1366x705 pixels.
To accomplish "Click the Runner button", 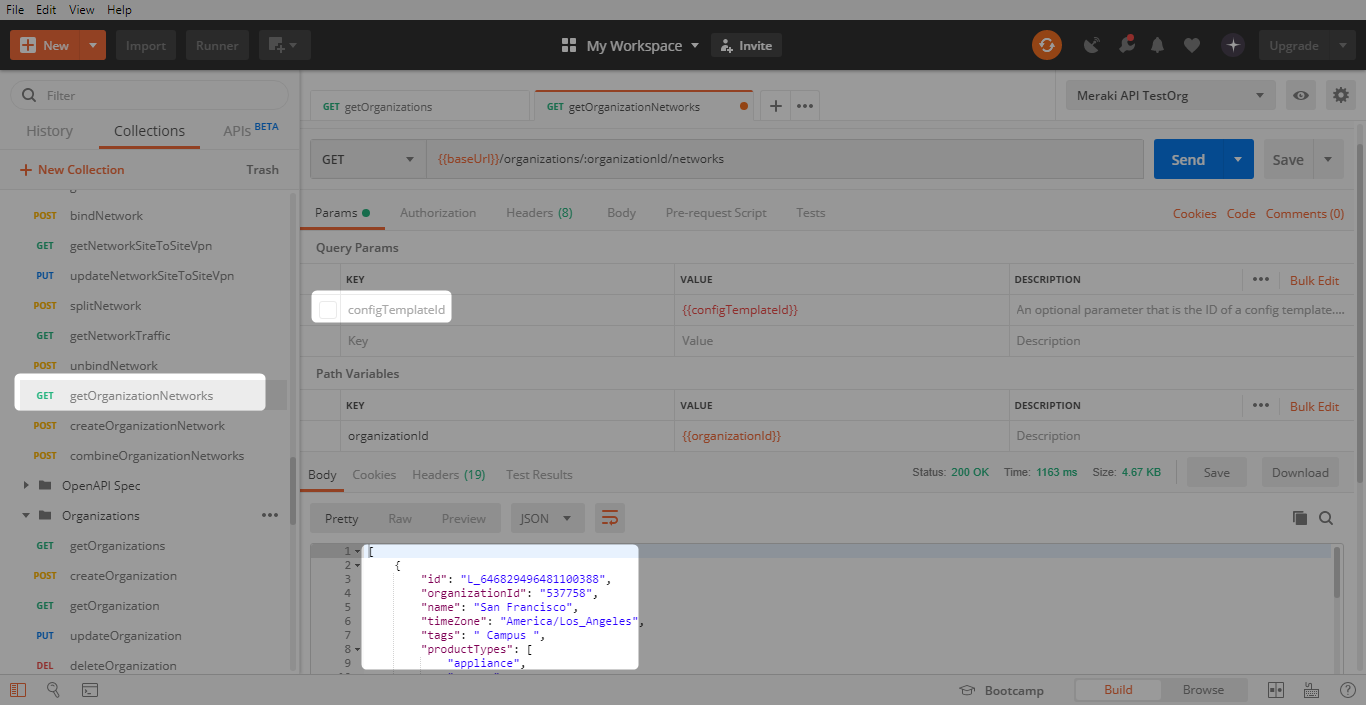I will pyautogui.click(x=217, y=45).
